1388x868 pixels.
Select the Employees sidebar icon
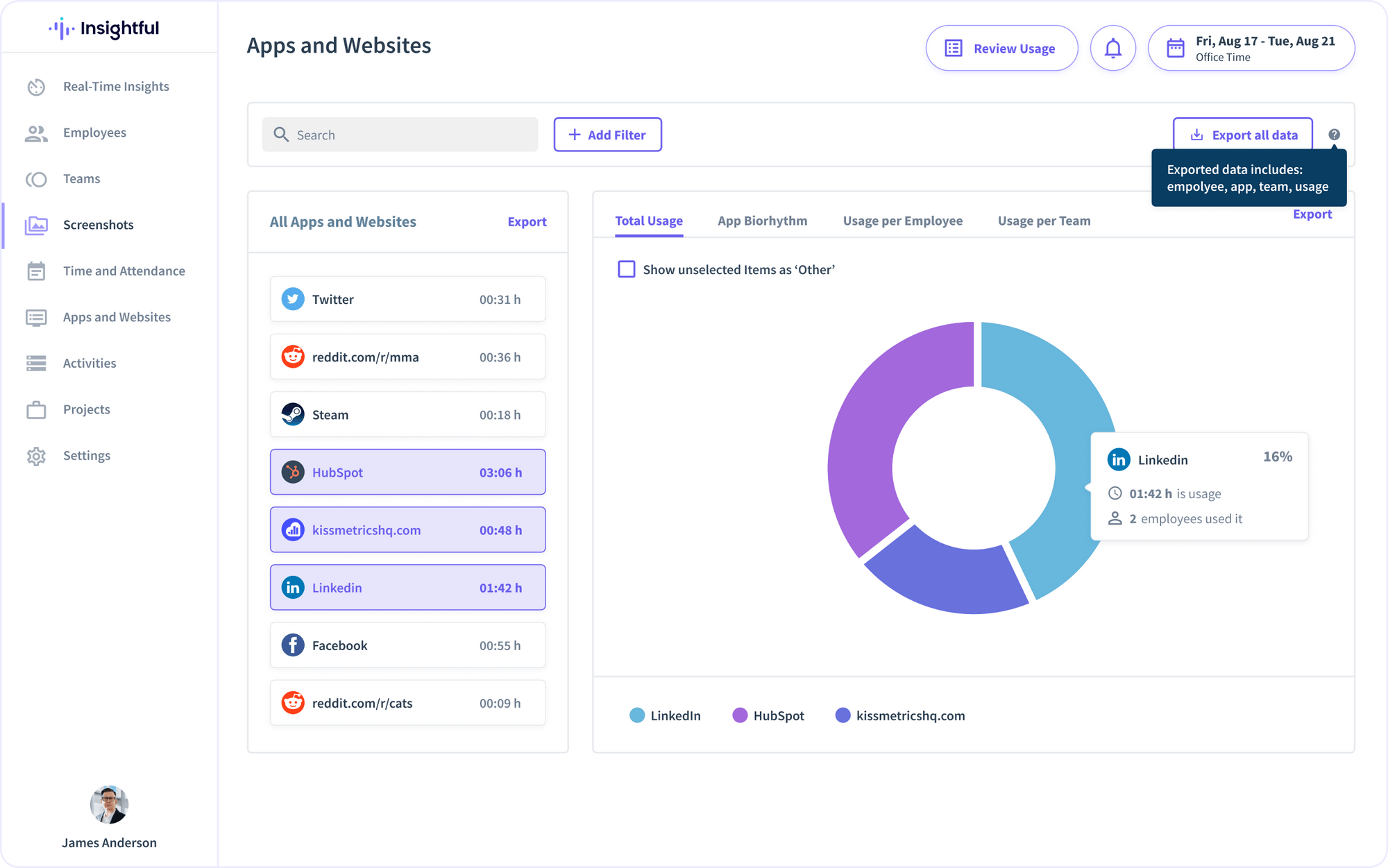coord(35,133)
